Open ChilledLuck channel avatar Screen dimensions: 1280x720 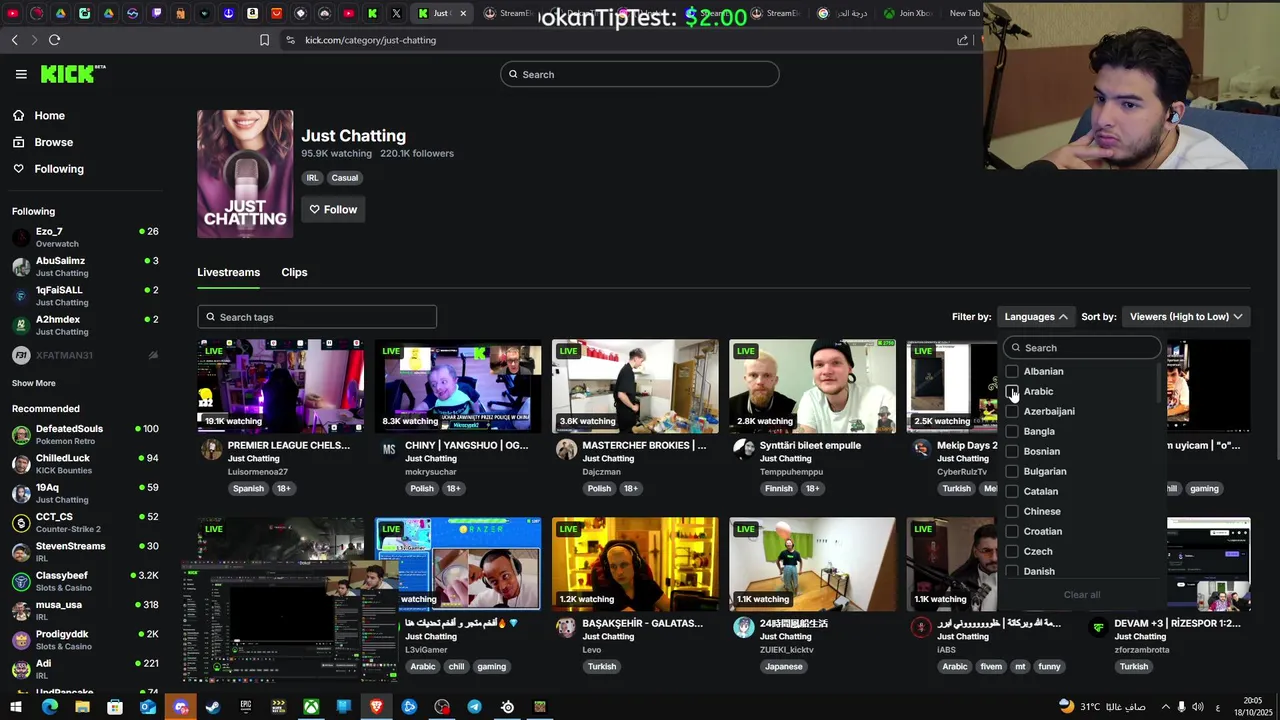pyautogui.click(x=21, y=464)
